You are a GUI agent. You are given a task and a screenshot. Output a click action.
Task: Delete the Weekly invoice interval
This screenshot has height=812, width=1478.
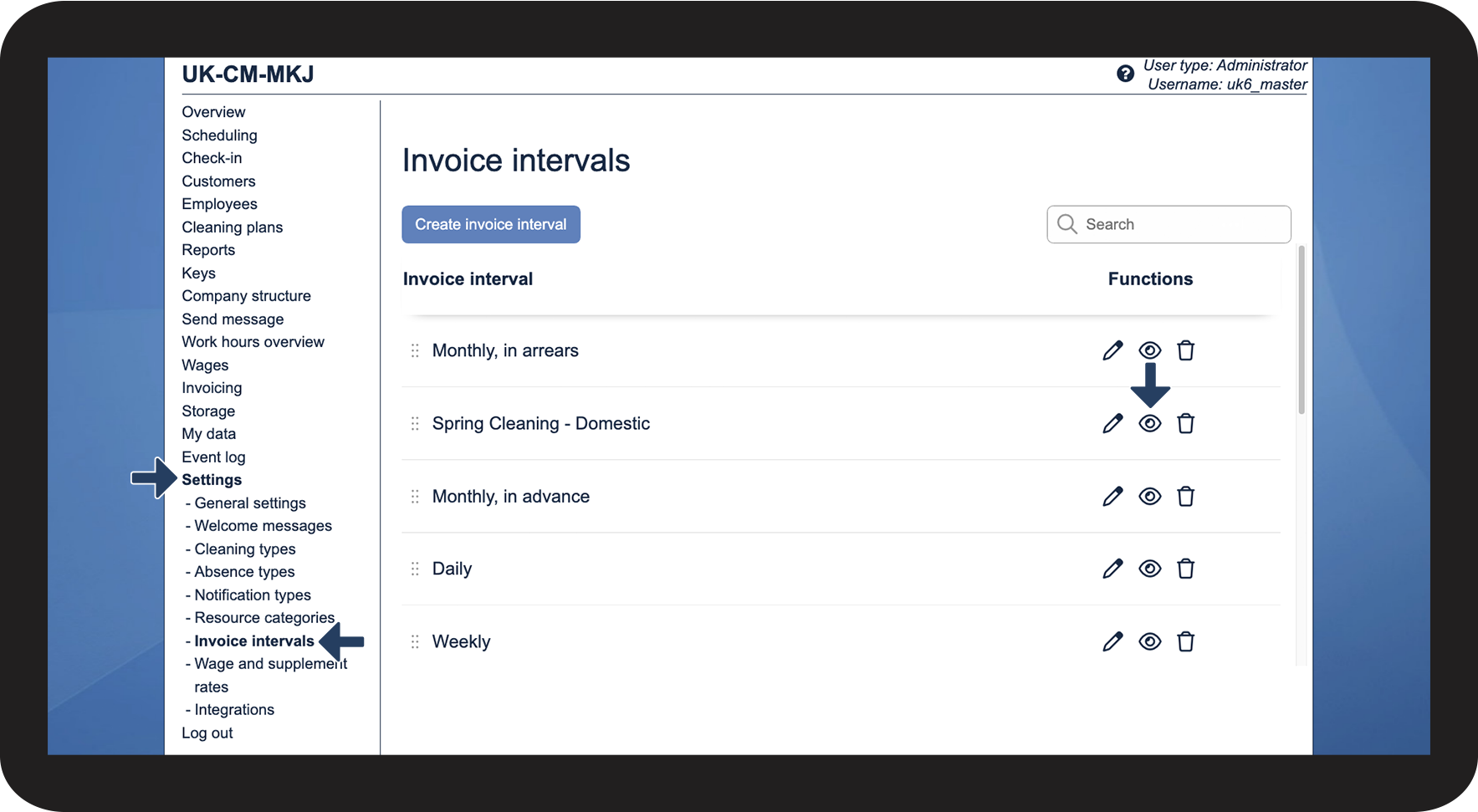[x=1185, y=642]
